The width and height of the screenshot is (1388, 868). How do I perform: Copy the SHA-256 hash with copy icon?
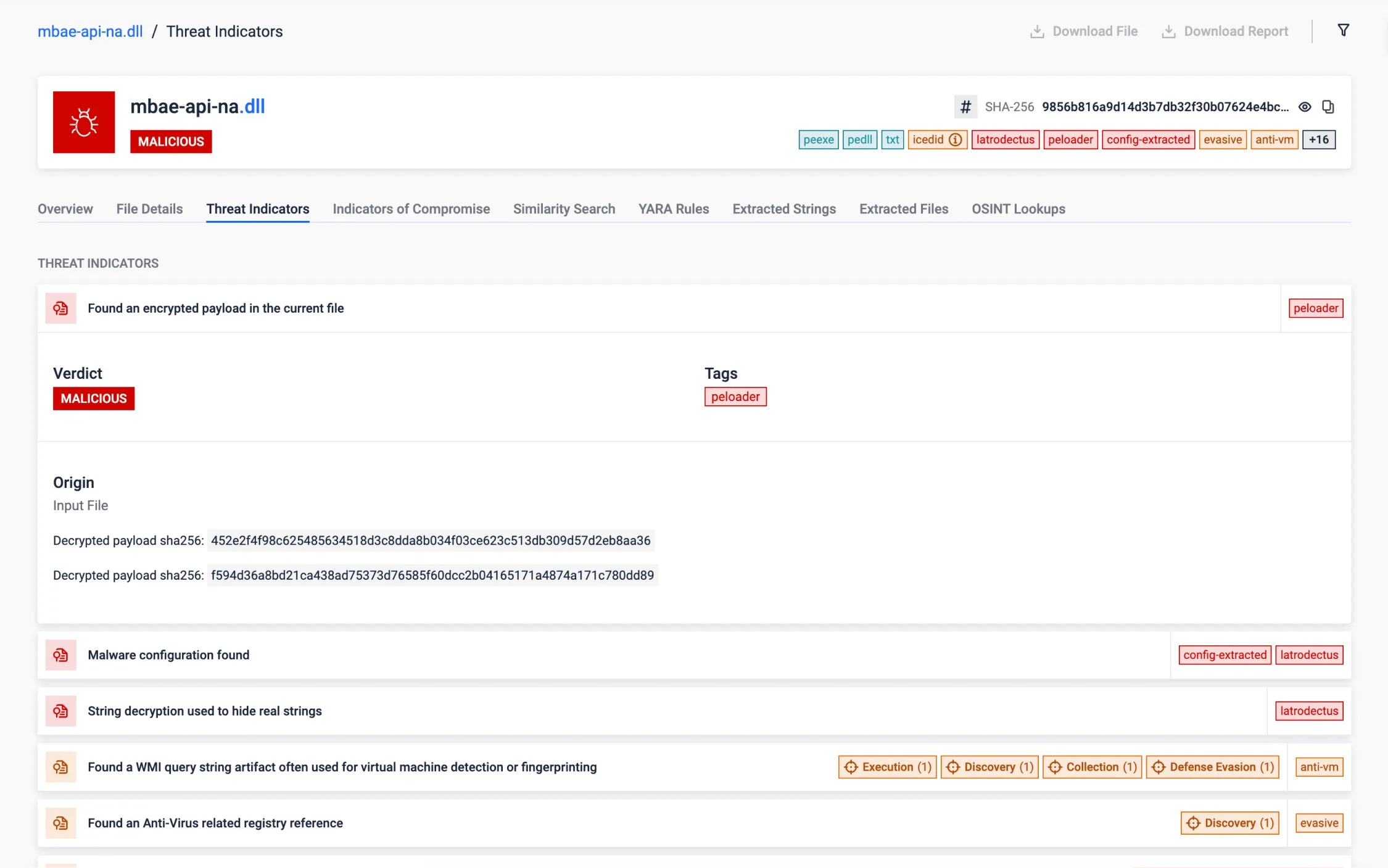pyautogui.click(x=1328, y=107)
